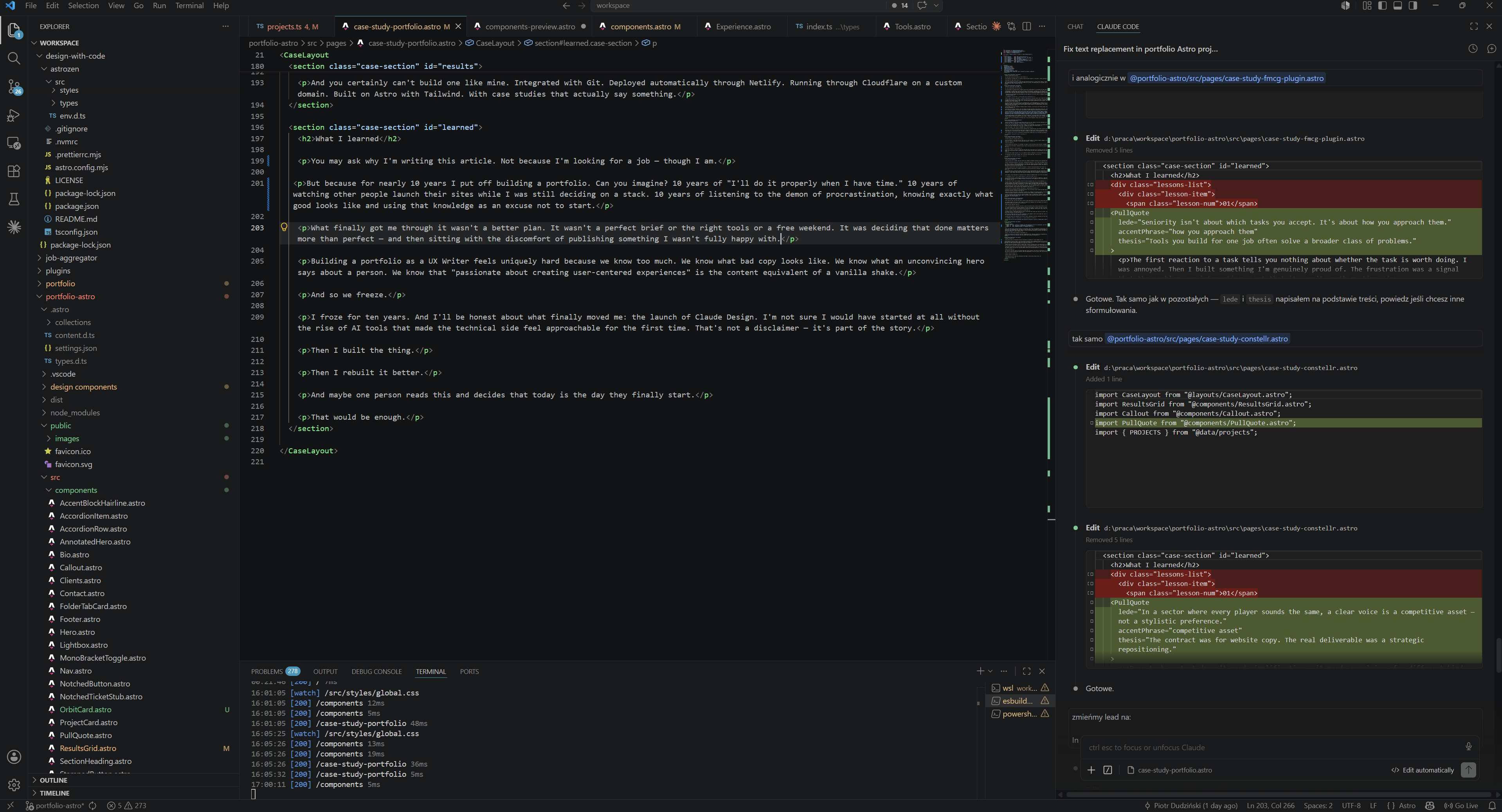The image size is (1502, 812).
Task: Open notifications bell in status bar
Action: click(x=1491, y=806)
